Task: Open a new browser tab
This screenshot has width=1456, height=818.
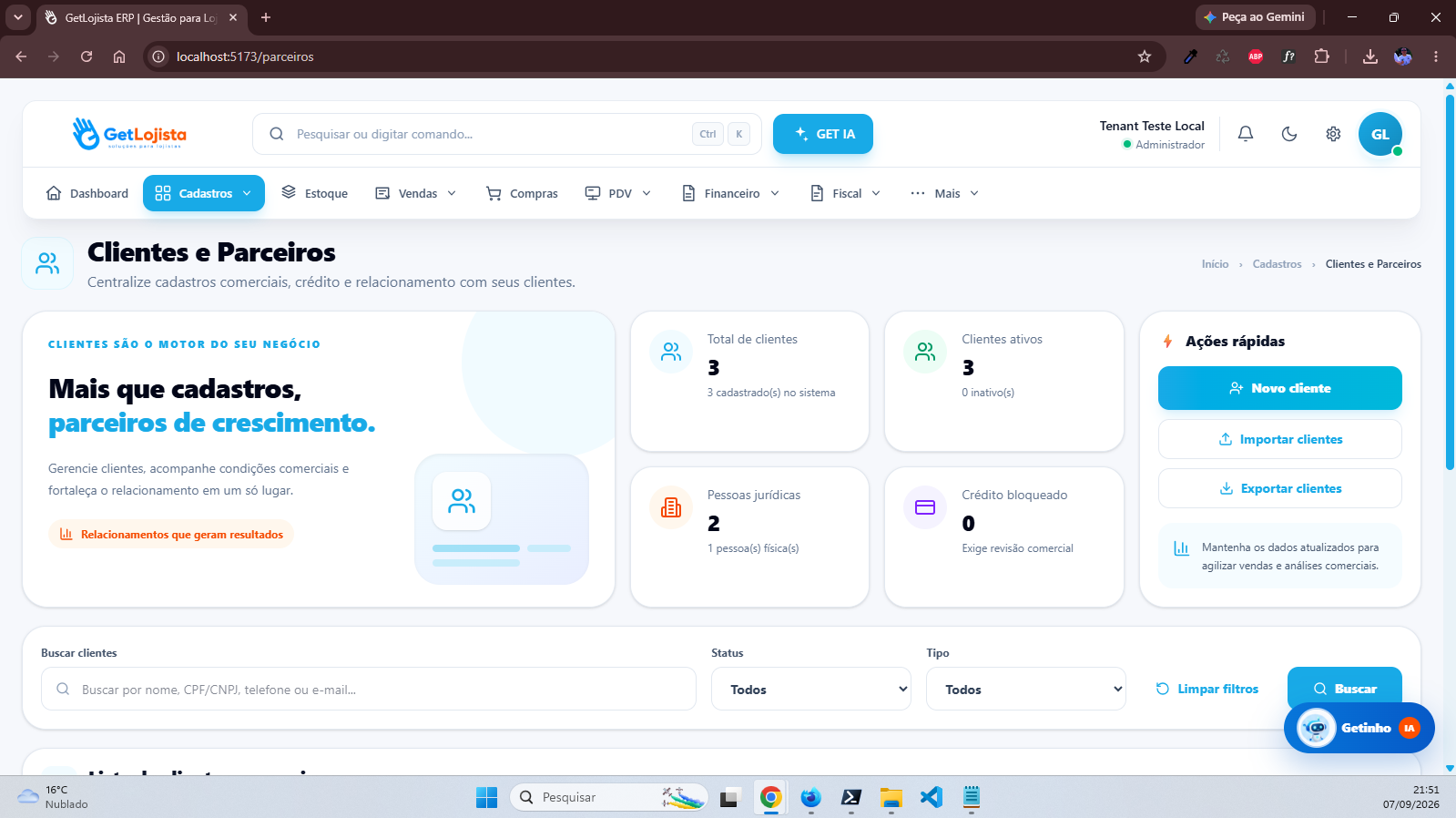Action: tap(266, 17)
